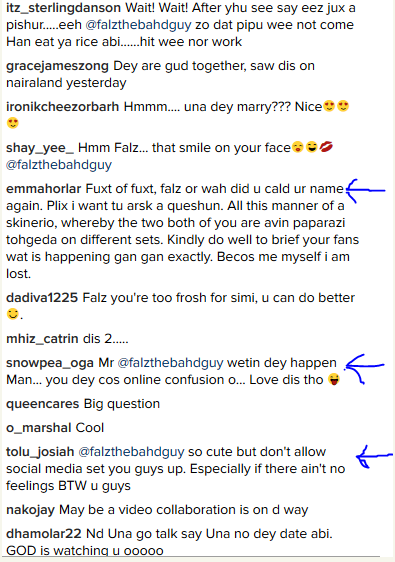The height and width of the screenshot is (562, 395).
Task: Open gracejameszong's profile username
Action: tap(57, 66)
